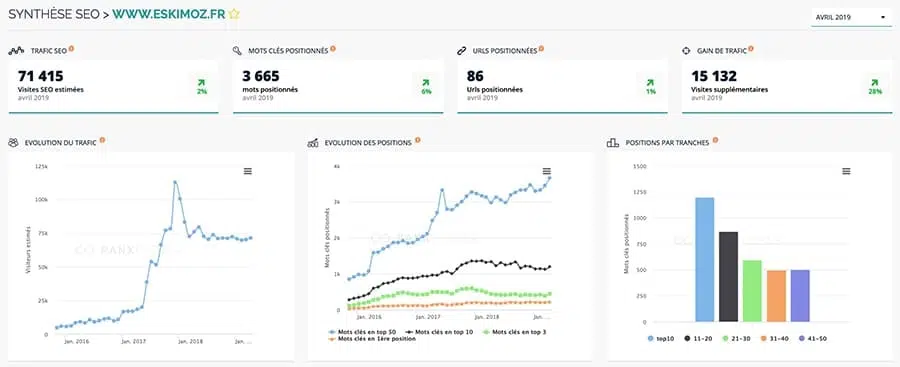Click the info icon beside TRAFIC SEO
Image resolution: width=900 pixels, height=367 pixels.
71,49
